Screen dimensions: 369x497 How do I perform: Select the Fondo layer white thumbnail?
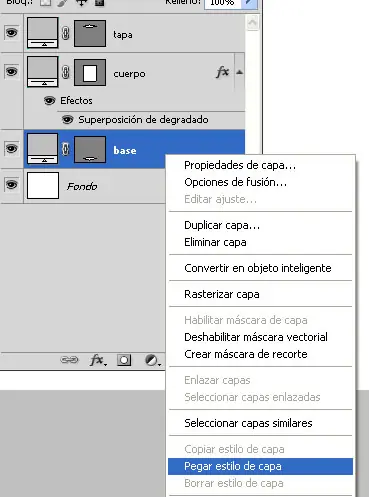point(43,185)
